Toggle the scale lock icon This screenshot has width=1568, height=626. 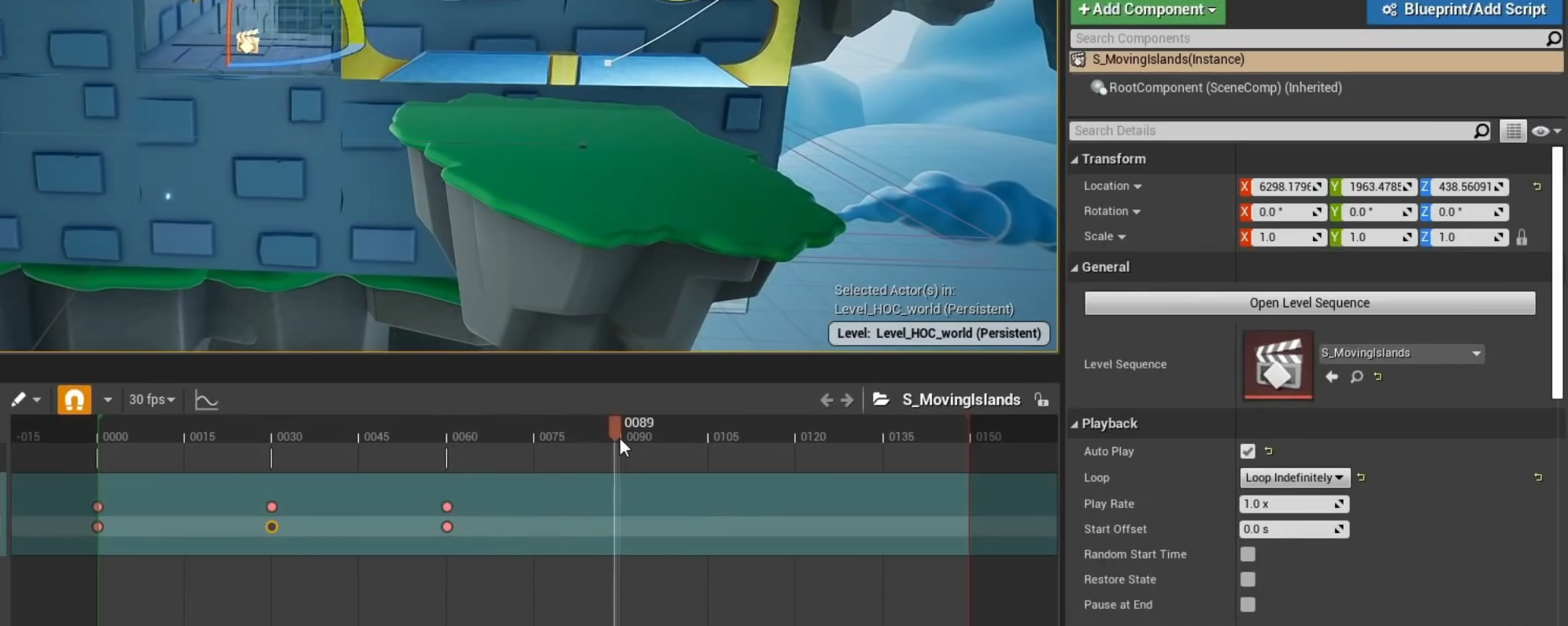(1522, 237)
